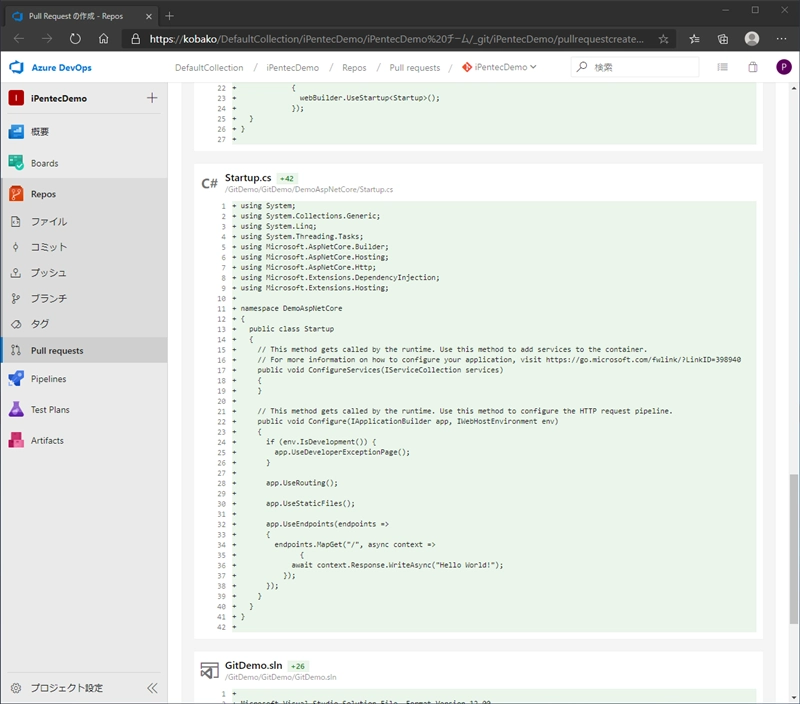
Task: Click the site lock icon in address bar
Action: pyautogui.click(x=136, y=39)
